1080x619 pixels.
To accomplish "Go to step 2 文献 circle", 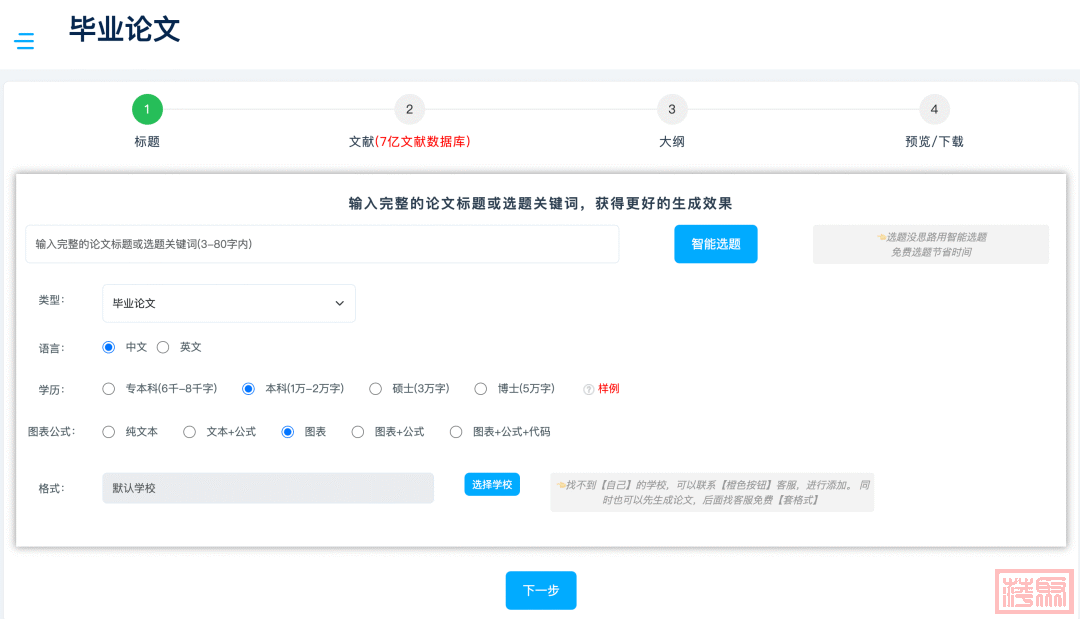I will (409, 109).
